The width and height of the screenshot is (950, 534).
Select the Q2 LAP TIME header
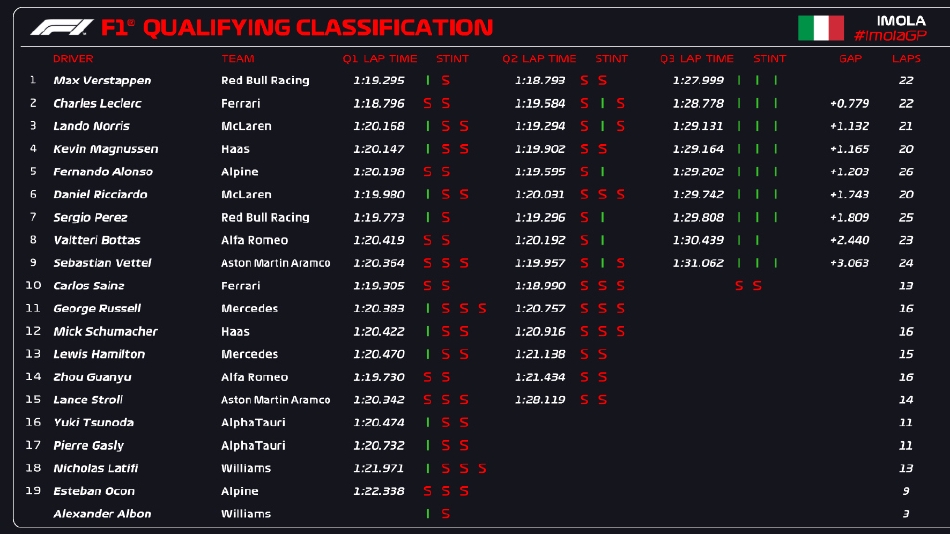pos(539,59)
